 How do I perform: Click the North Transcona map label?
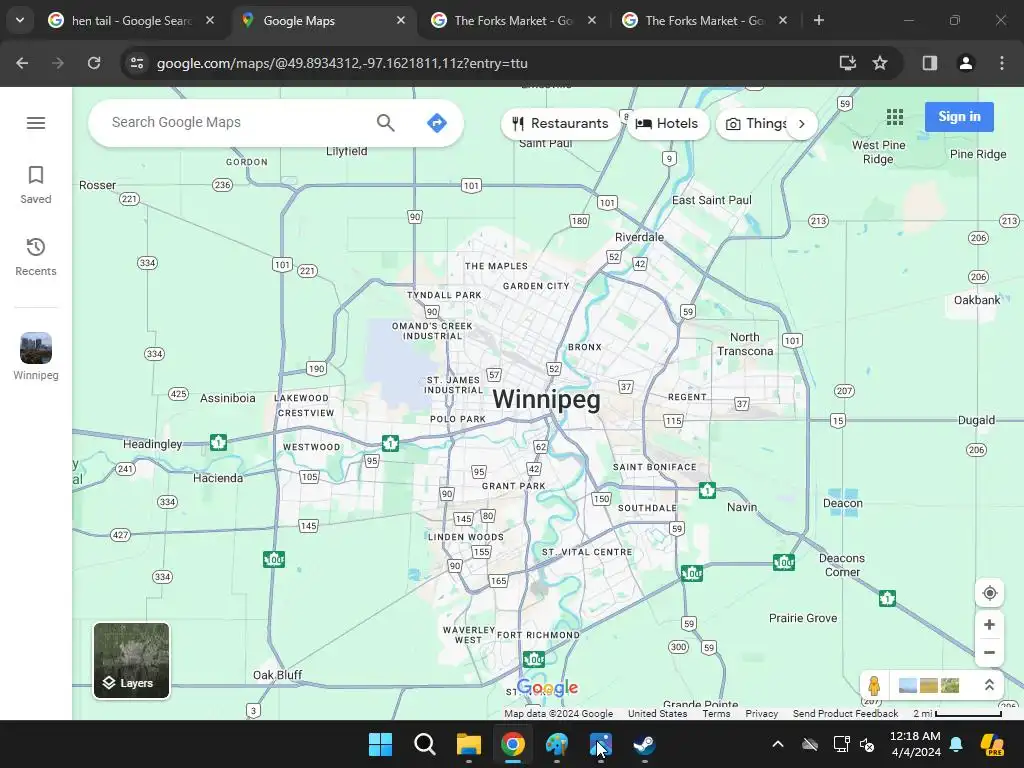click(x=744, y=344)
